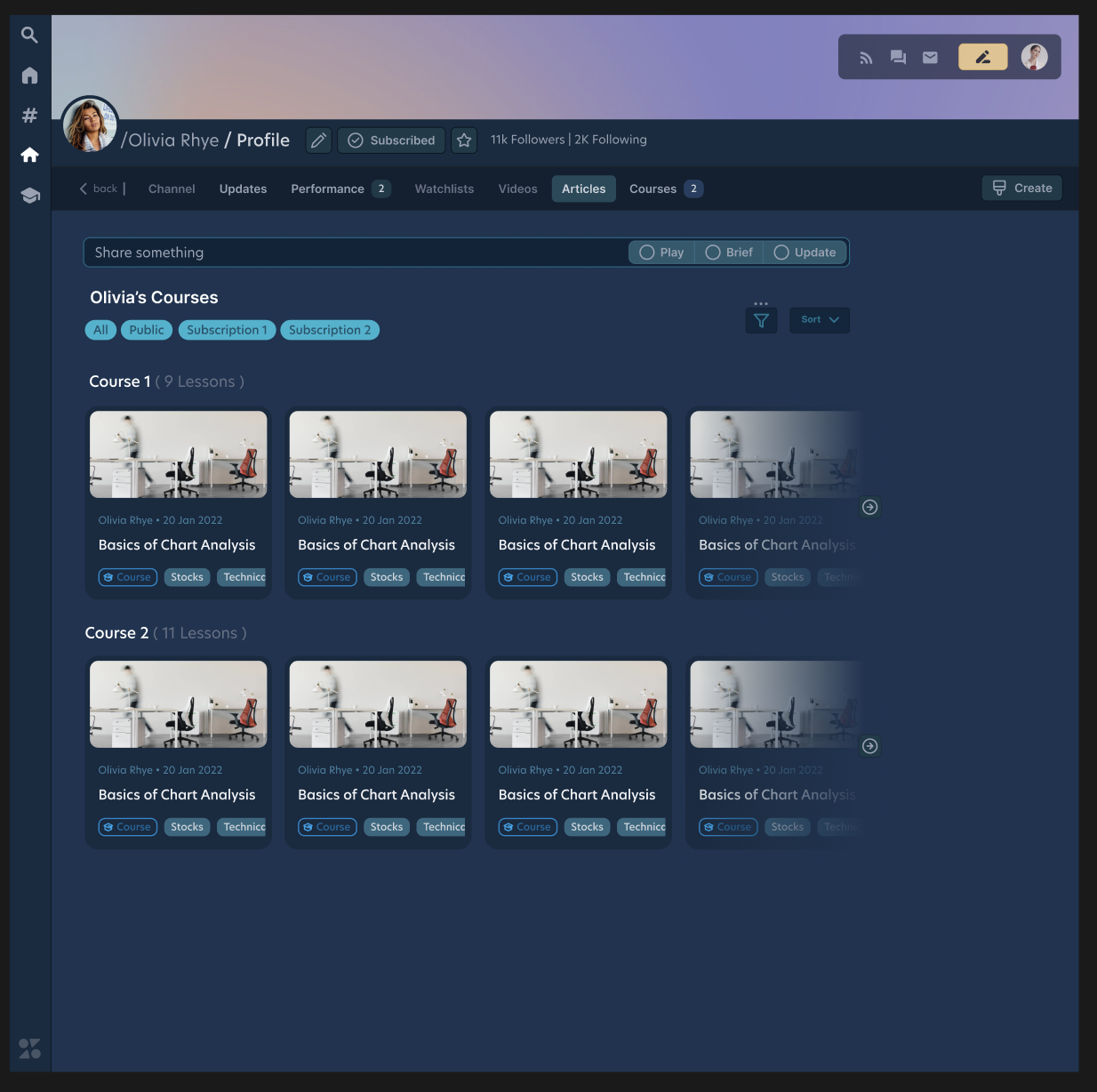Select the hashtag icon in the sidebar
This screenshot has height=1092, width=1097.
point(29,115)
